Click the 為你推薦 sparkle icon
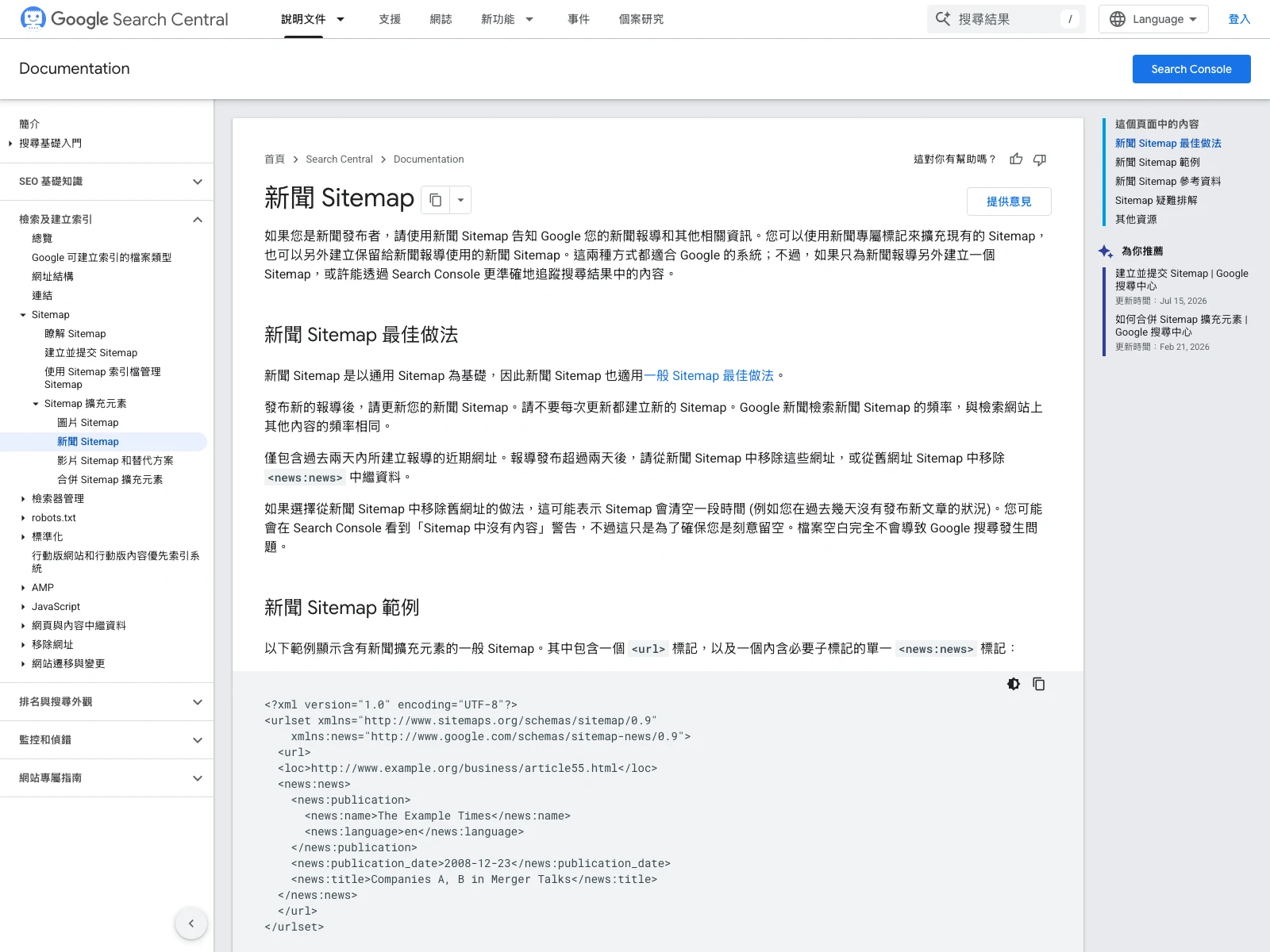The width and height of the screenshot is (1270, 952). coord(1106,251)
